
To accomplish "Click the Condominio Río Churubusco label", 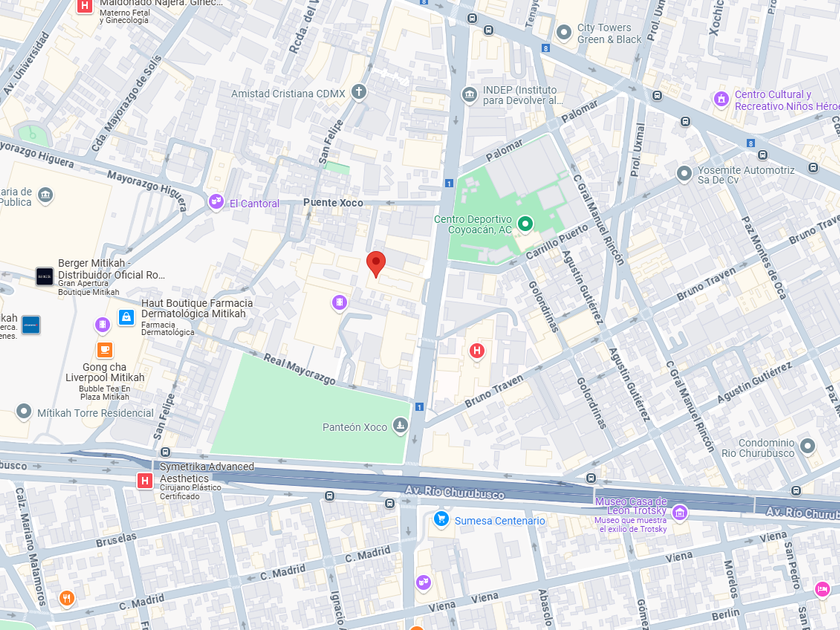I will 758,448.
